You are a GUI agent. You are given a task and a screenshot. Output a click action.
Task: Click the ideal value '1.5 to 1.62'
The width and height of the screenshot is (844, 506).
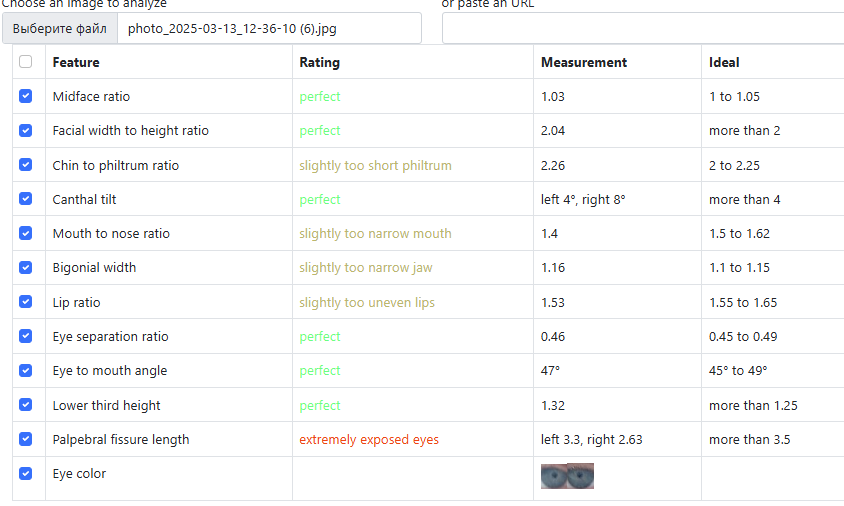click(x=739, y=234)
